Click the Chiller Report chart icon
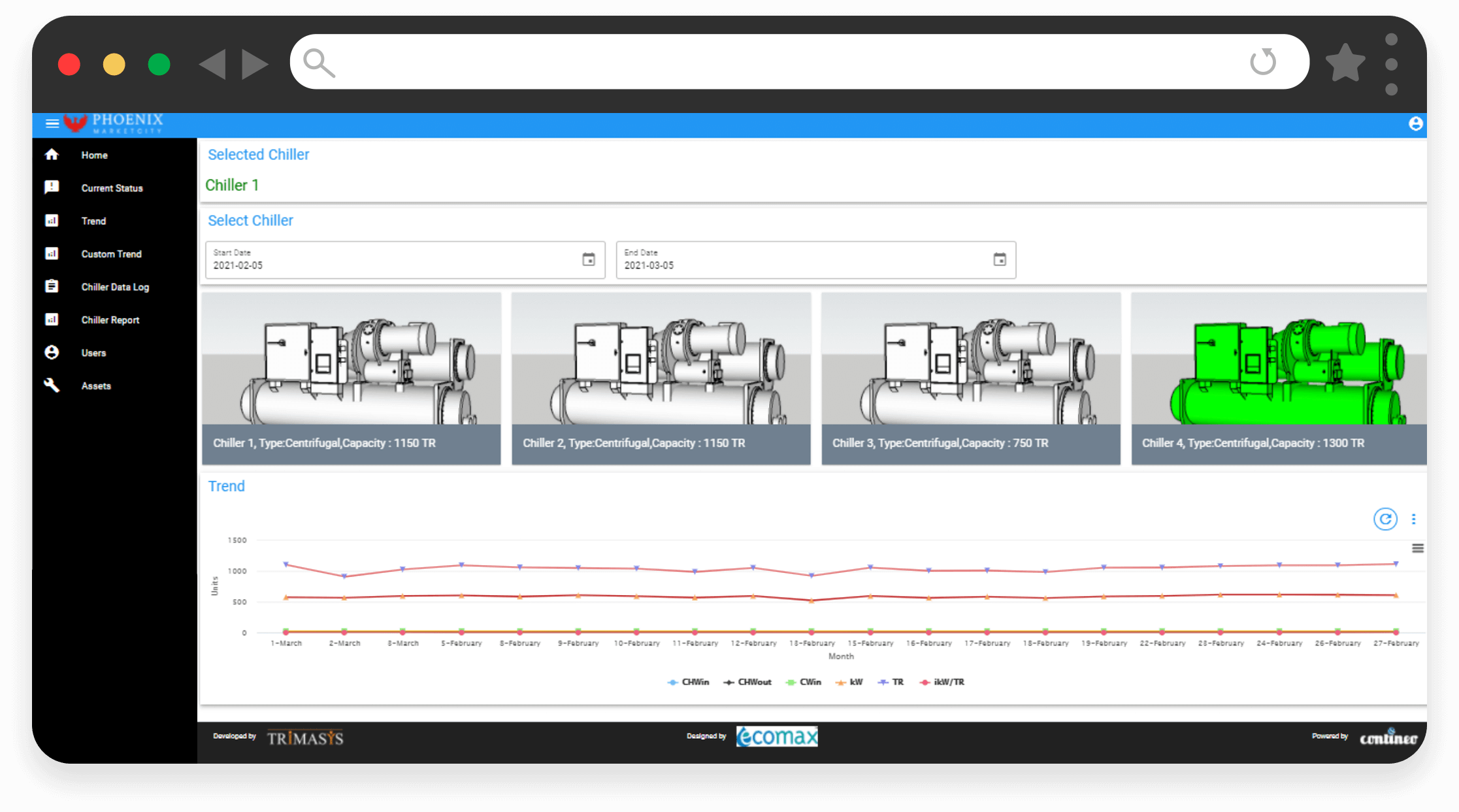This screenshot has height=812, width=1459. coord(52,319)
